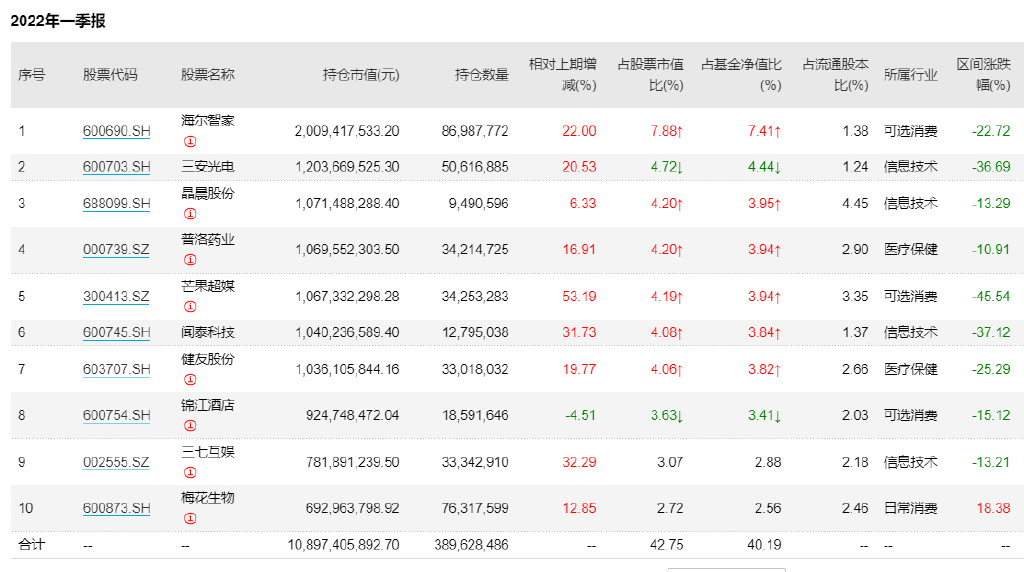Click red info icon under 海尔智家

pos(190,142)
